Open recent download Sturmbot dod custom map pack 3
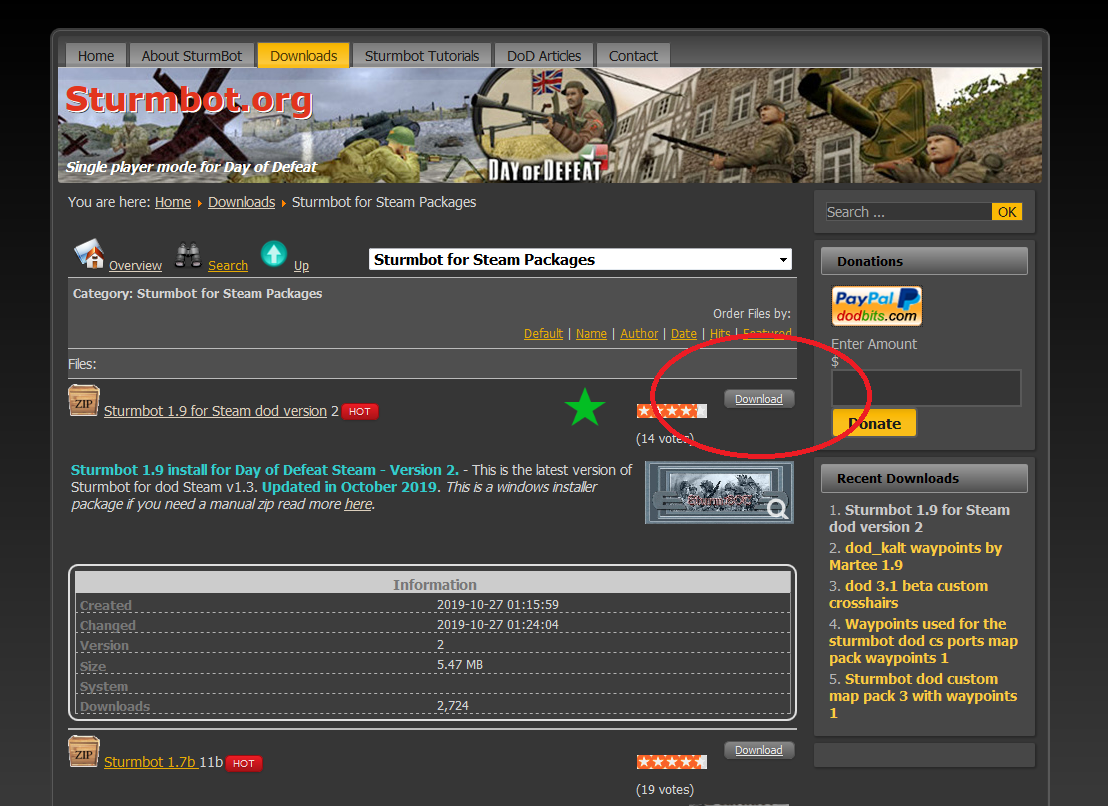 pos(923,697)
